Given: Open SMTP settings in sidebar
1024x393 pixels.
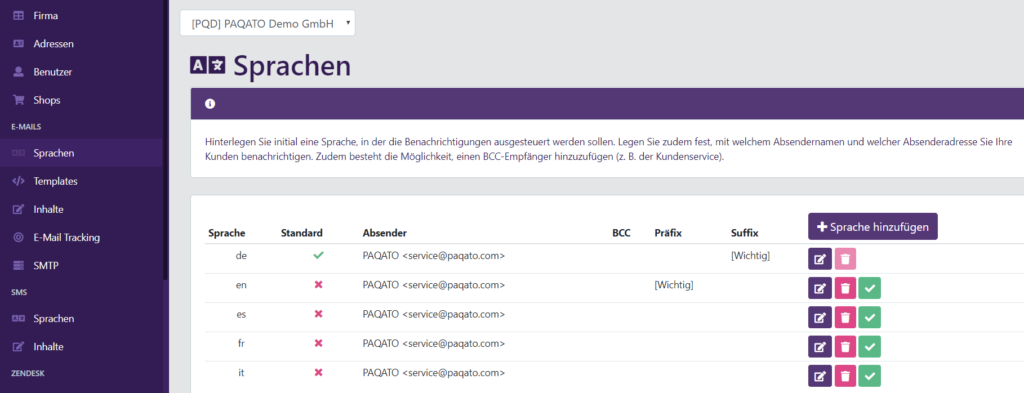Looking at the screenshot, I should tap(45, 266).
